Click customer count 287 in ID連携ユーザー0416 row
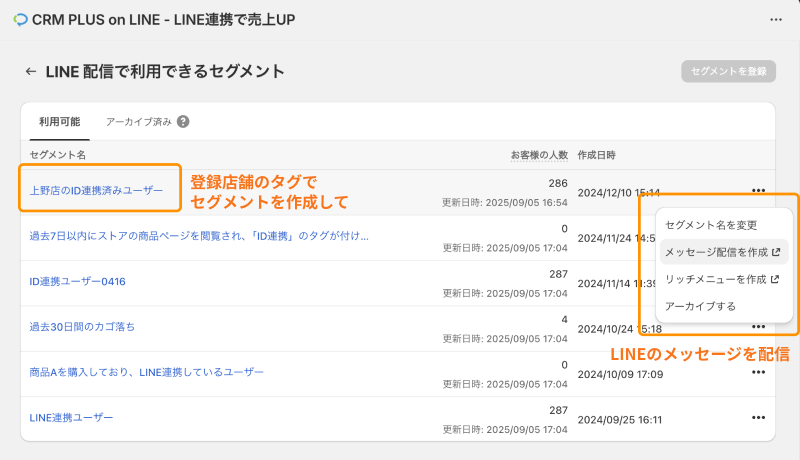Screen dimensions: 800x460 pos(559,274)
